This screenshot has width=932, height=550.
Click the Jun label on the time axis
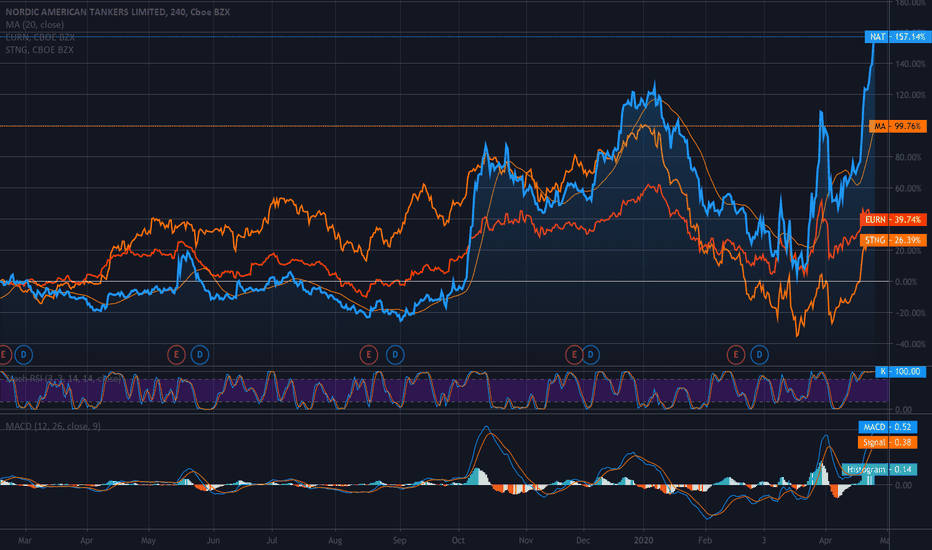[213, 540]
